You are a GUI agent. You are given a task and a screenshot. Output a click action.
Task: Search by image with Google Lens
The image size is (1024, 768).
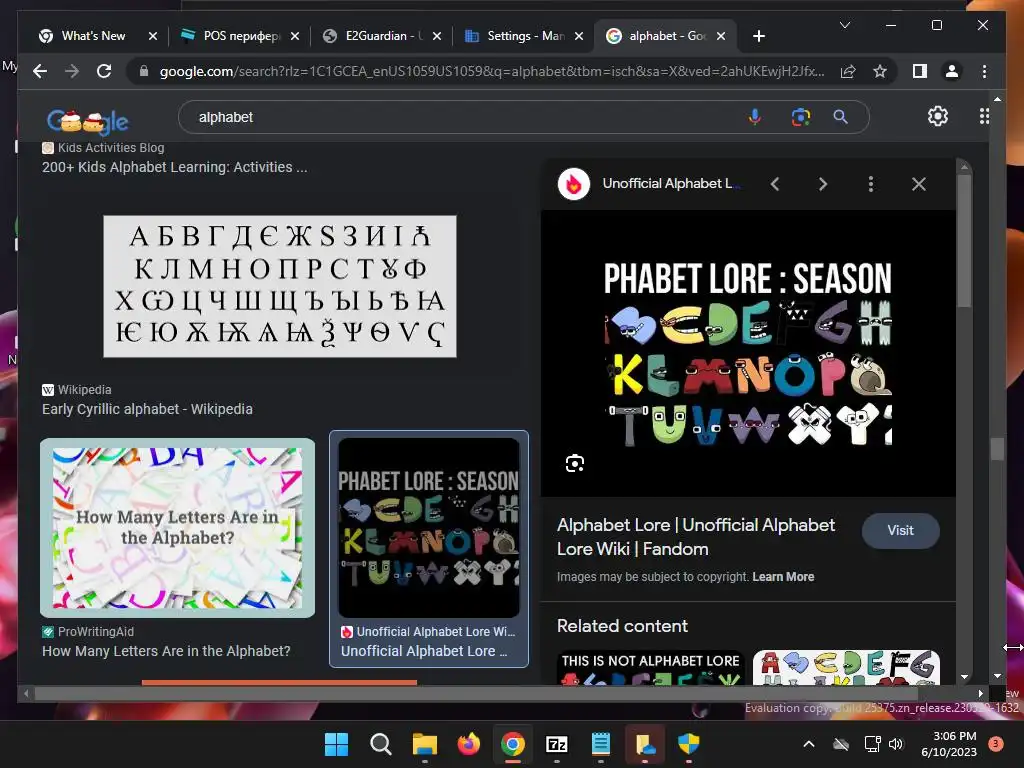click(801, 117)
